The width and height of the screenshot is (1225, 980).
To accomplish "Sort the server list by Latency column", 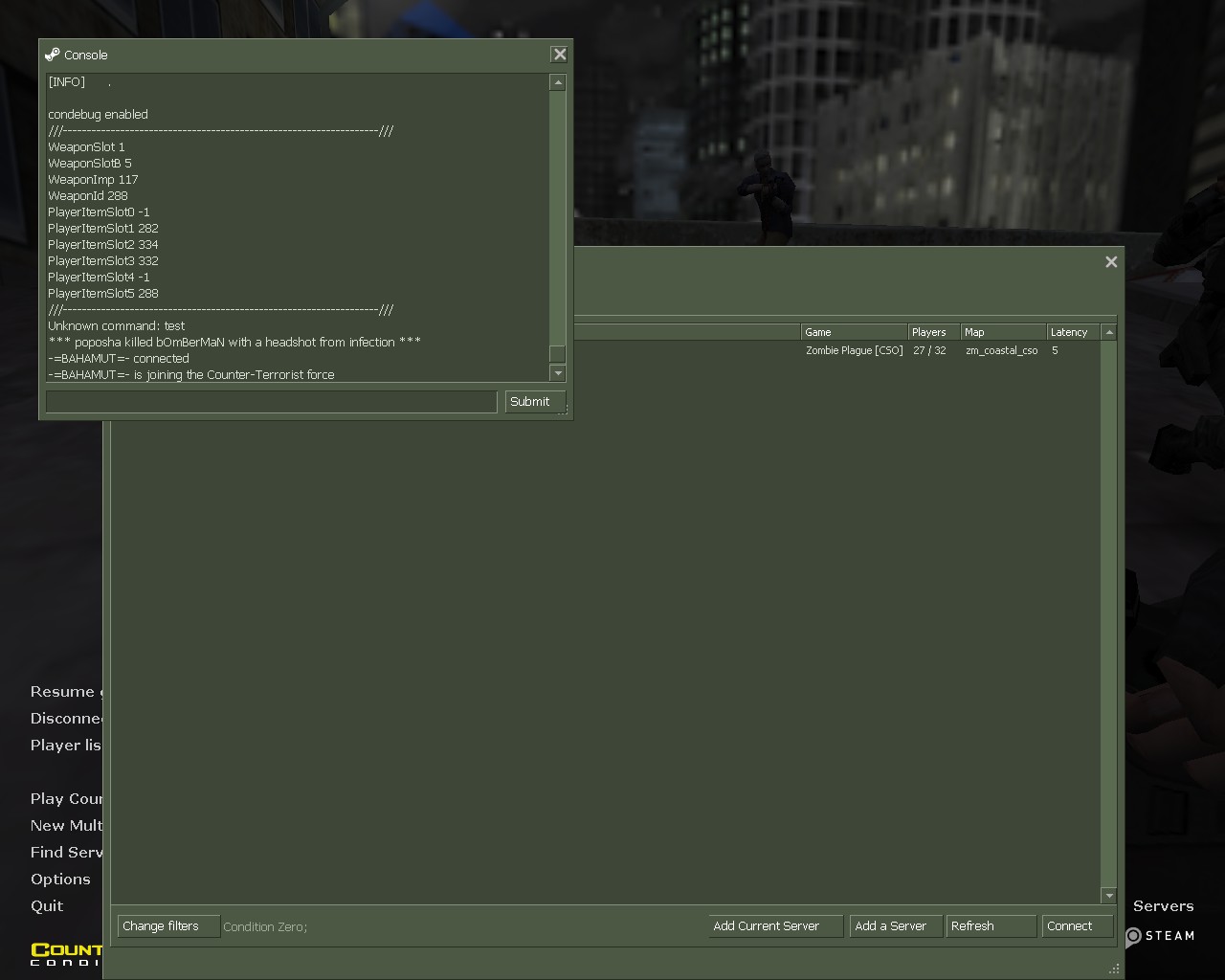I will pyautogui.click(x=1072, y=332).
